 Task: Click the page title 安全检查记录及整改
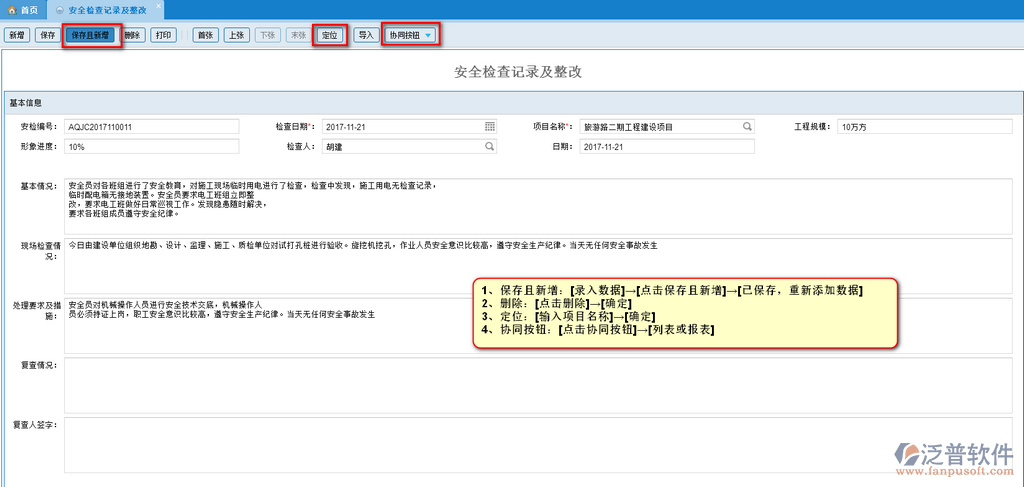pos(517,72)
